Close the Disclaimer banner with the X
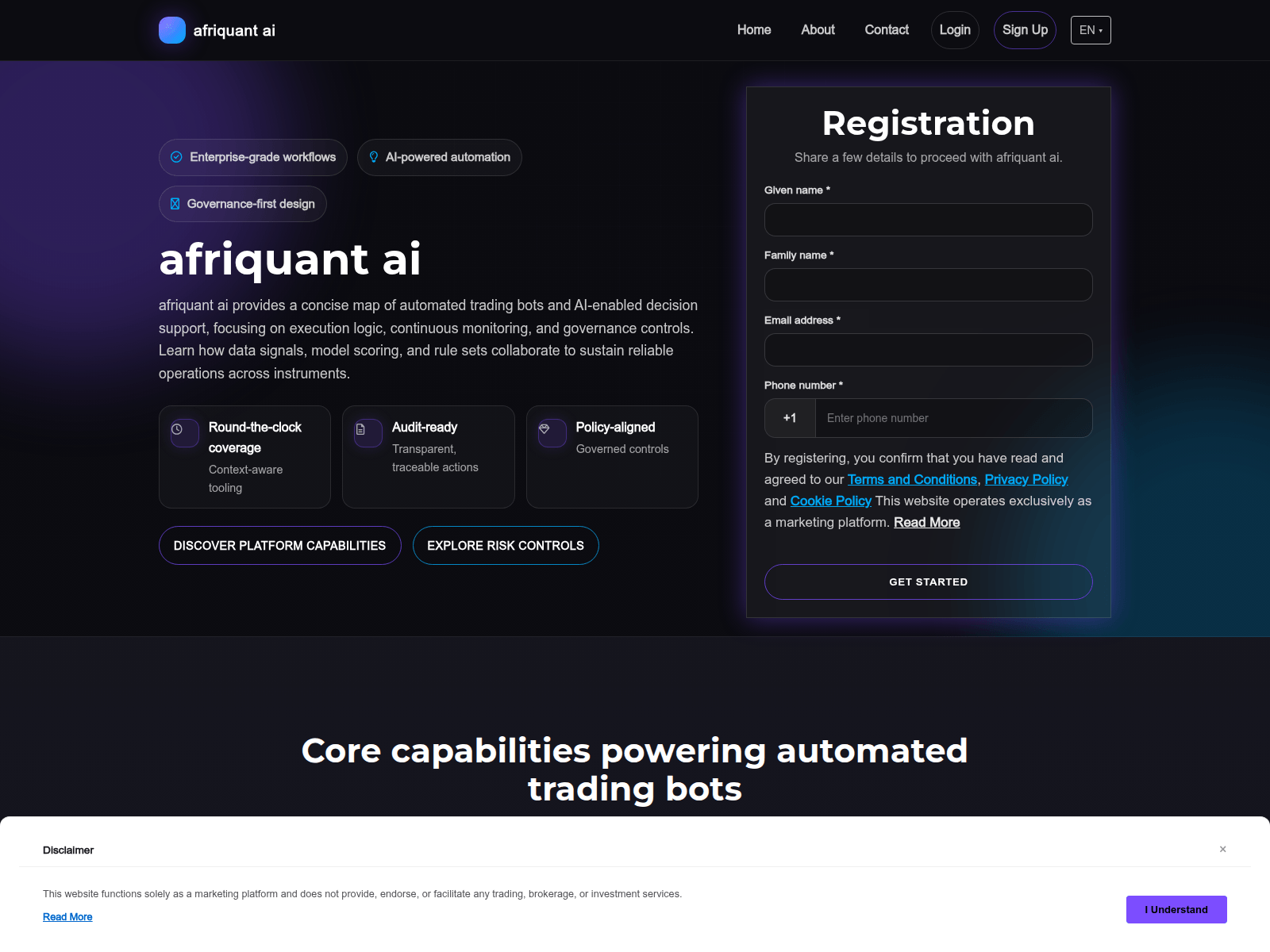 [1223, 849]
